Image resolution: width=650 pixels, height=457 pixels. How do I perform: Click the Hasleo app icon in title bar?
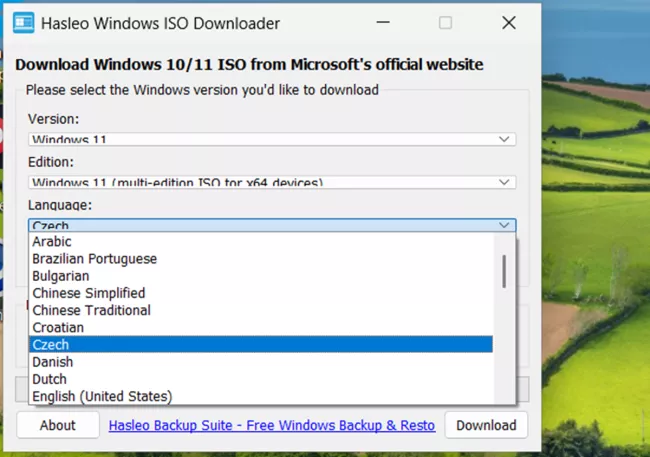tap(24, 23)
